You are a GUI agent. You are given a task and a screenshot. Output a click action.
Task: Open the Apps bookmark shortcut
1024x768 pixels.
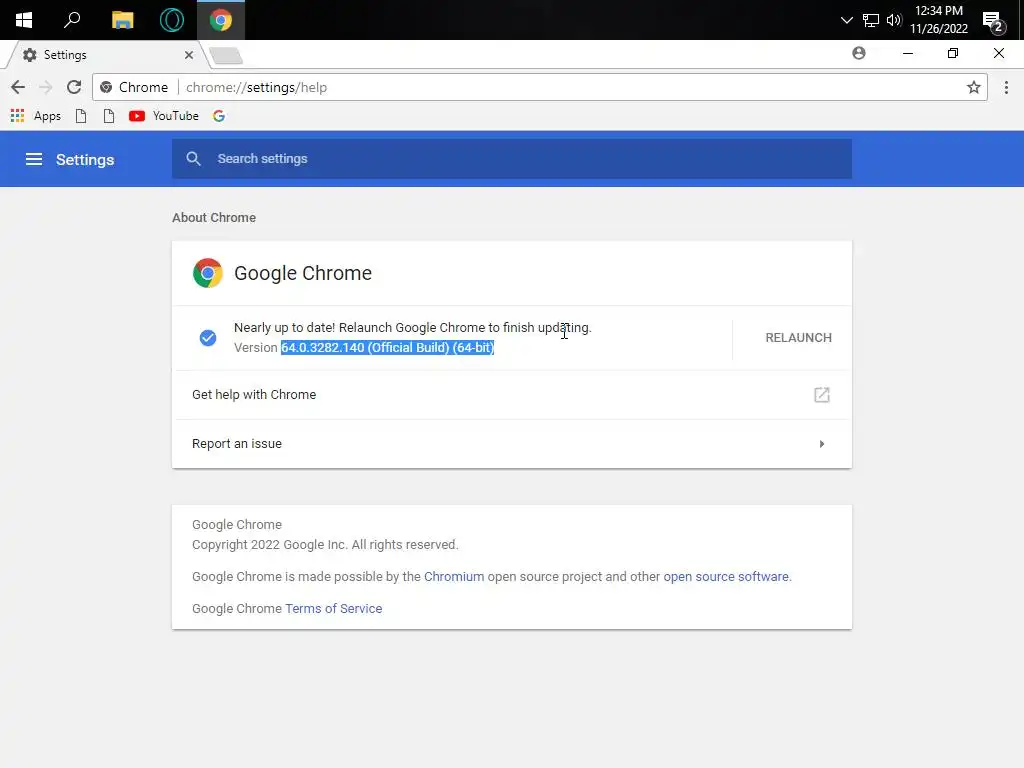(x=36, y=116)
